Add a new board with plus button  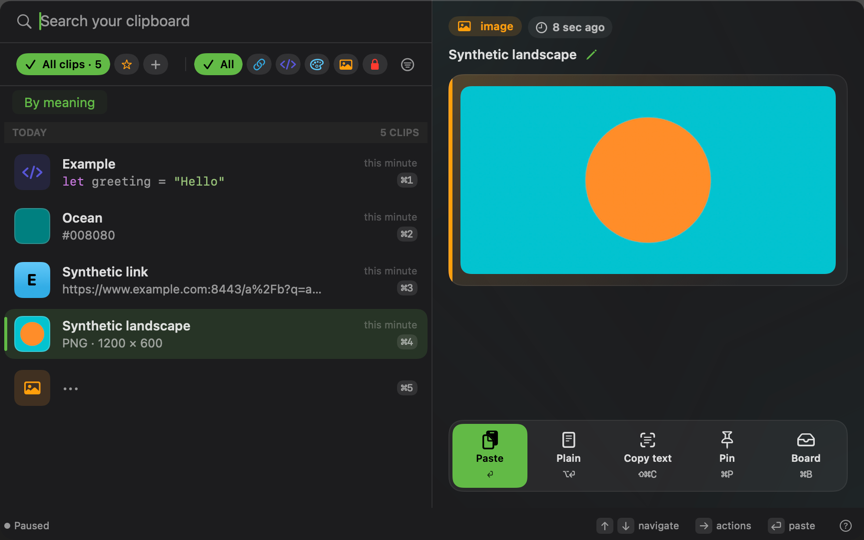[x=155, y=64]
